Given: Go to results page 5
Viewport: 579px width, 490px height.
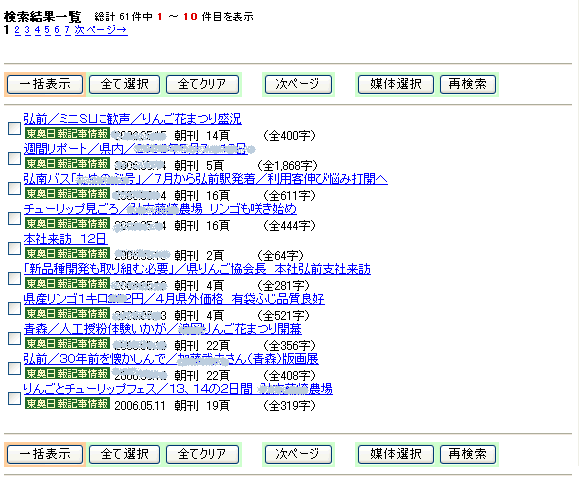Looking at the screenshot, I should tap(47, 30).
